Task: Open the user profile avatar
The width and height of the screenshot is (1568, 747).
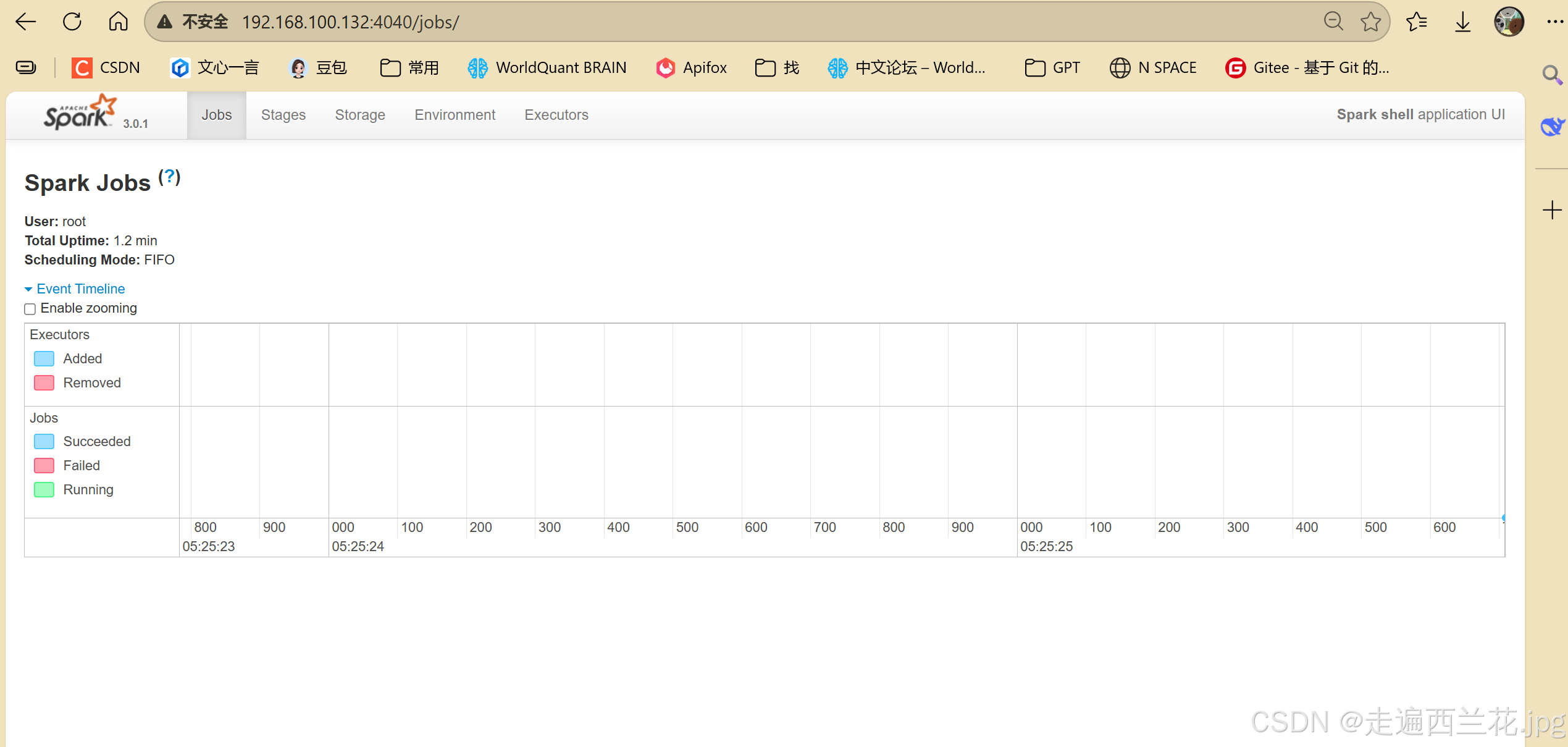Action: point(1509,22)
